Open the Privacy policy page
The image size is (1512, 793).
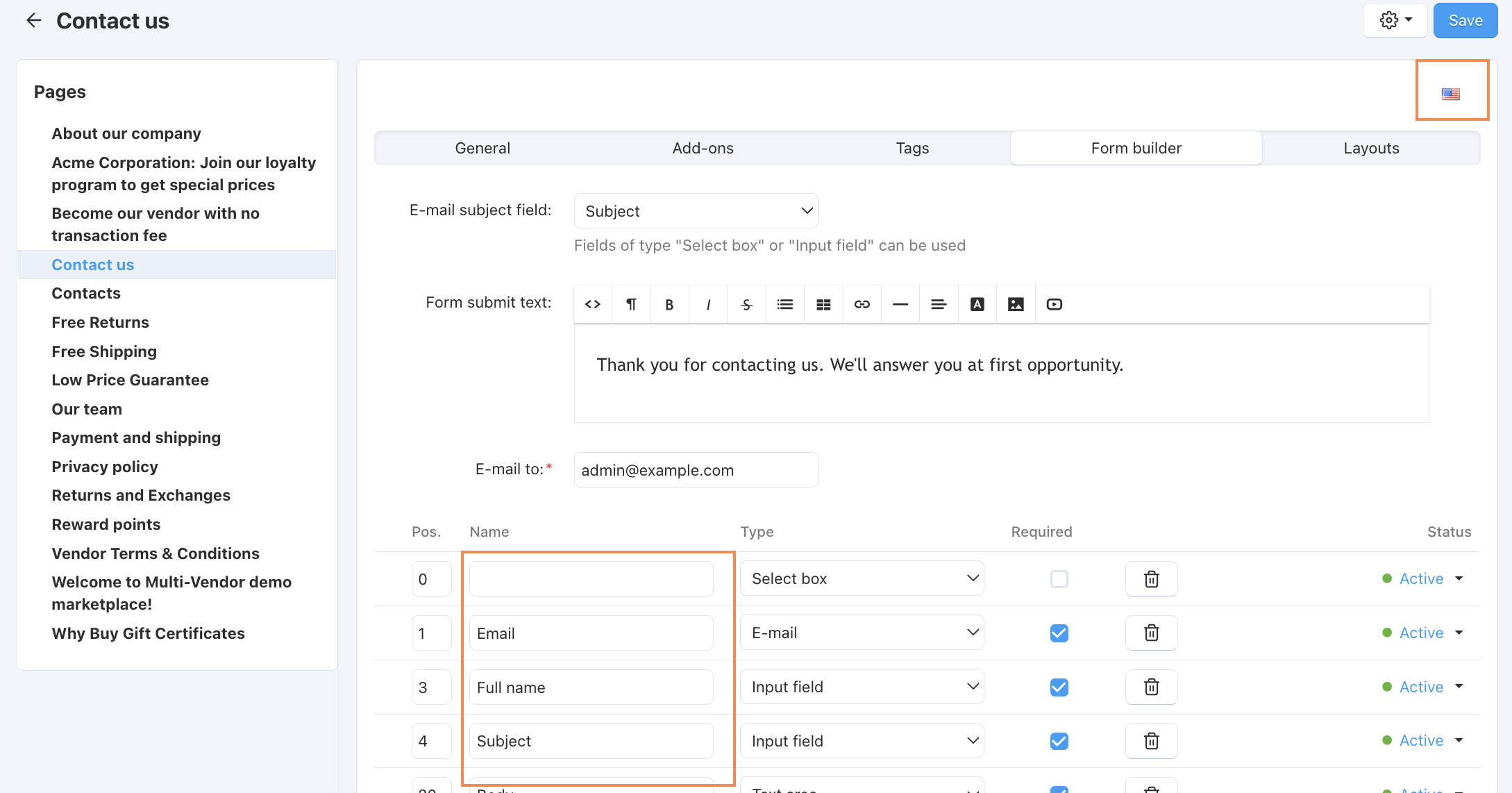point(105,467)
